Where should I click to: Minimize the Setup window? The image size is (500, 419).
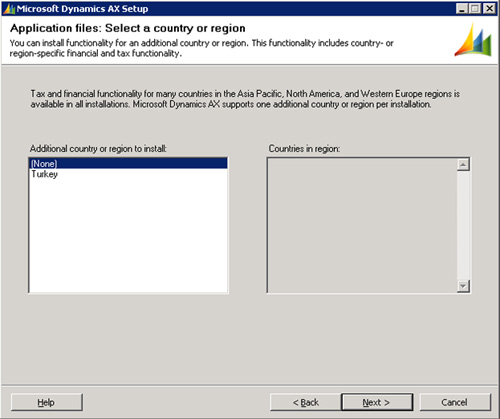point(462,8)
